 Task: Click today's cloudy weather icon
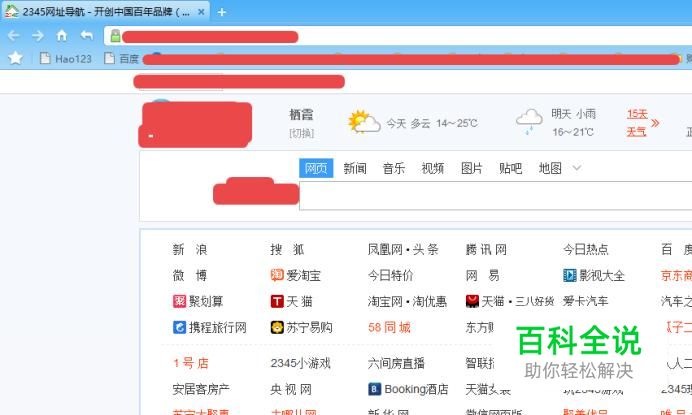click(364, 122)
